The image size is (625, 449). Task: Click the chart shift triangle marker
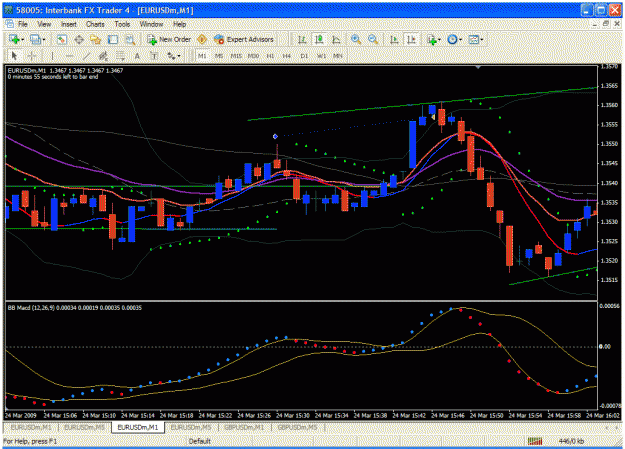click(x=478, y=68)
